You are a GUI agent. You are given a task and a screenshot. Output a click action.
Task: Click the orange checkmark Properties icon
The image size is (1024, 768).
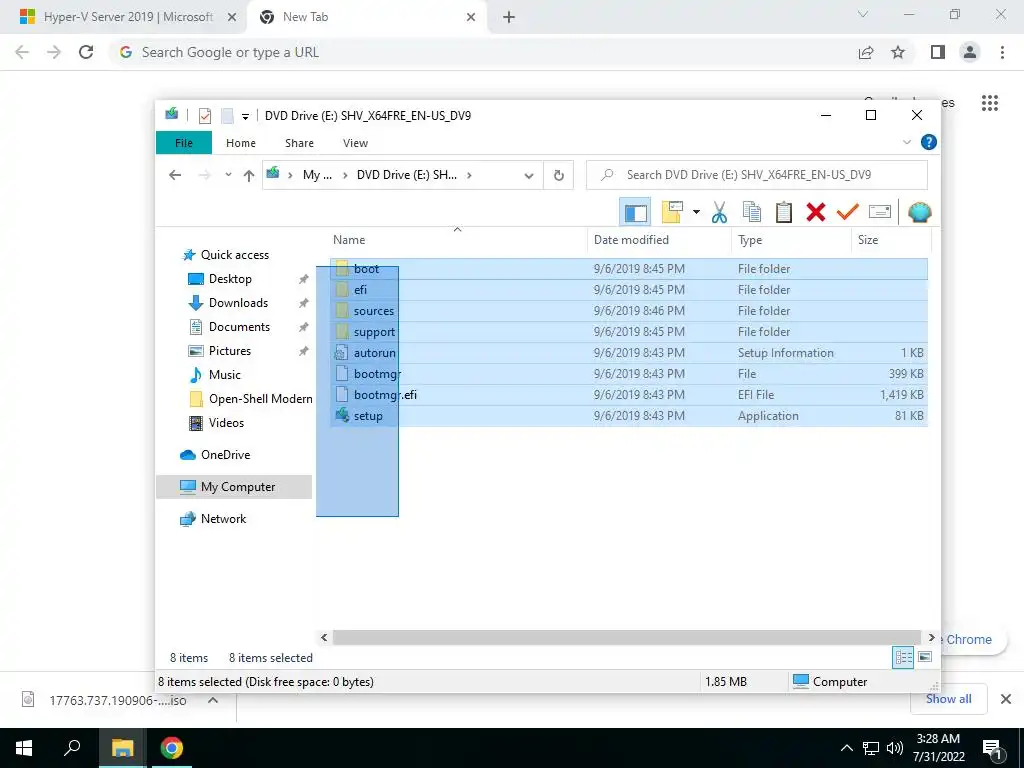[848, 212]
